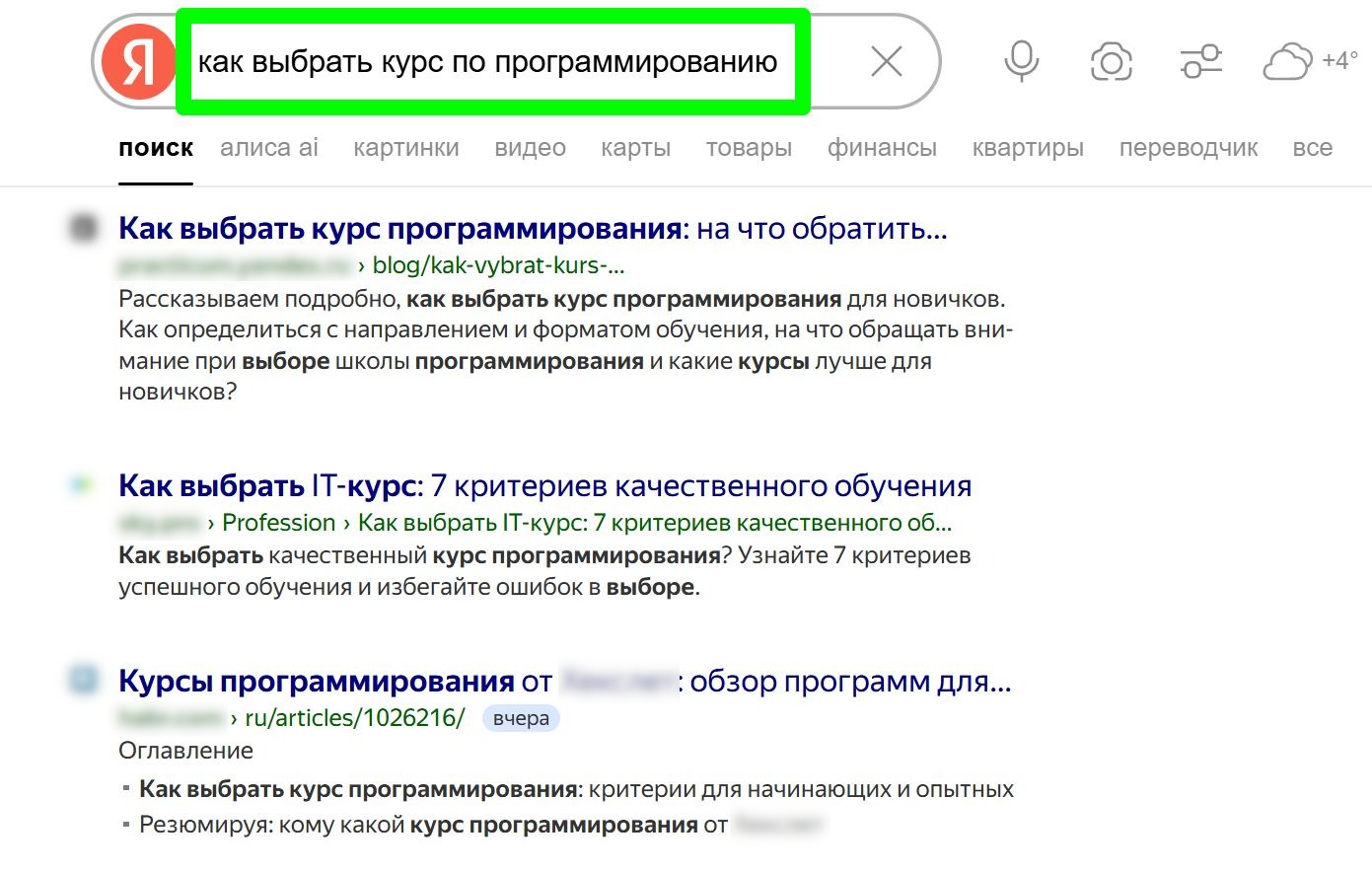Image resolution: width=1372 pixels, height=871 pixels.
Task: Select the 'поиск' tab
Action: tap(156, 148)
